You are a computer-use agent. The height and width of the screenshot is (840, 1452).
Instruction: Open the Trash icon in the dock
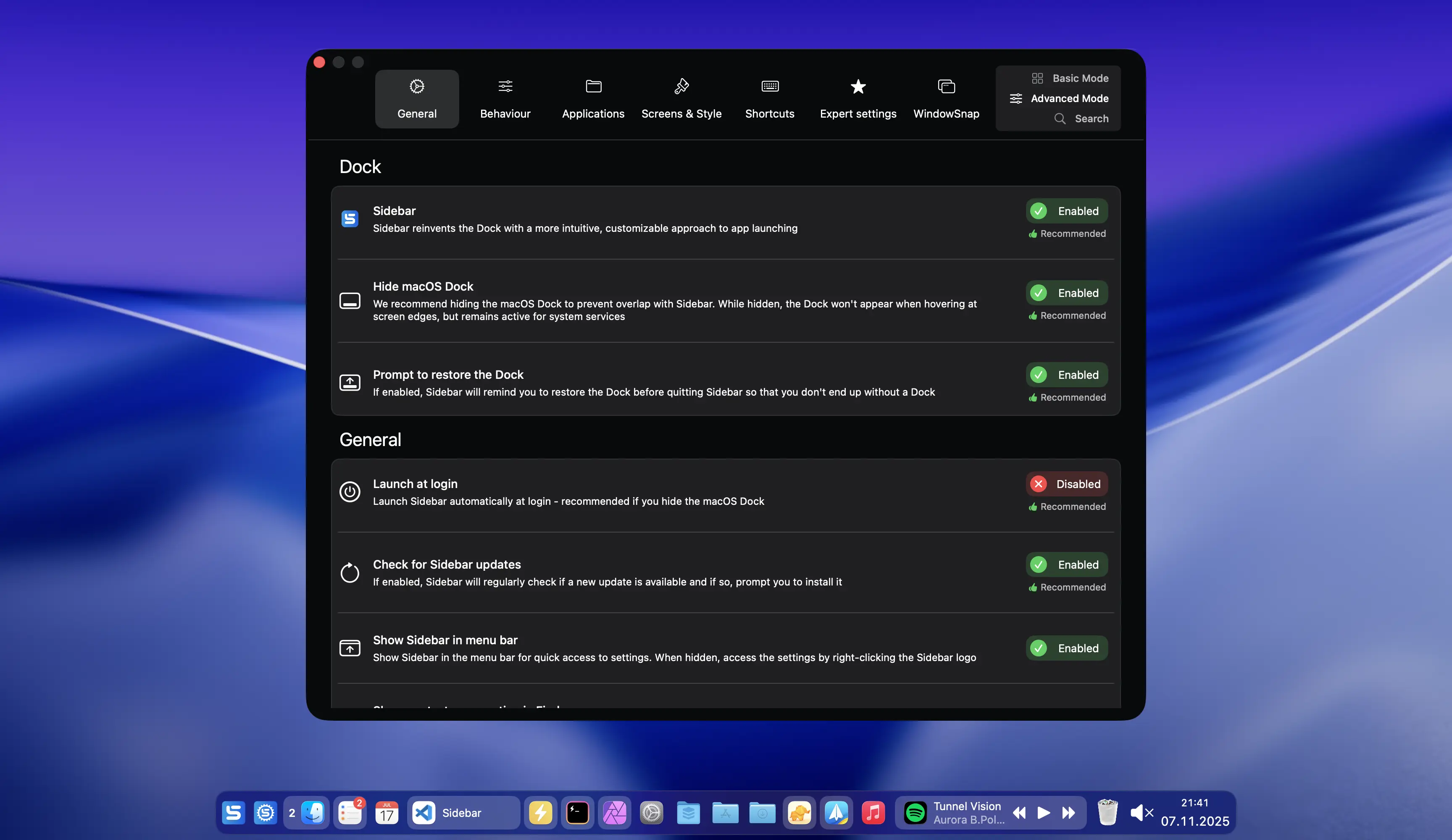click(1107, 812)
